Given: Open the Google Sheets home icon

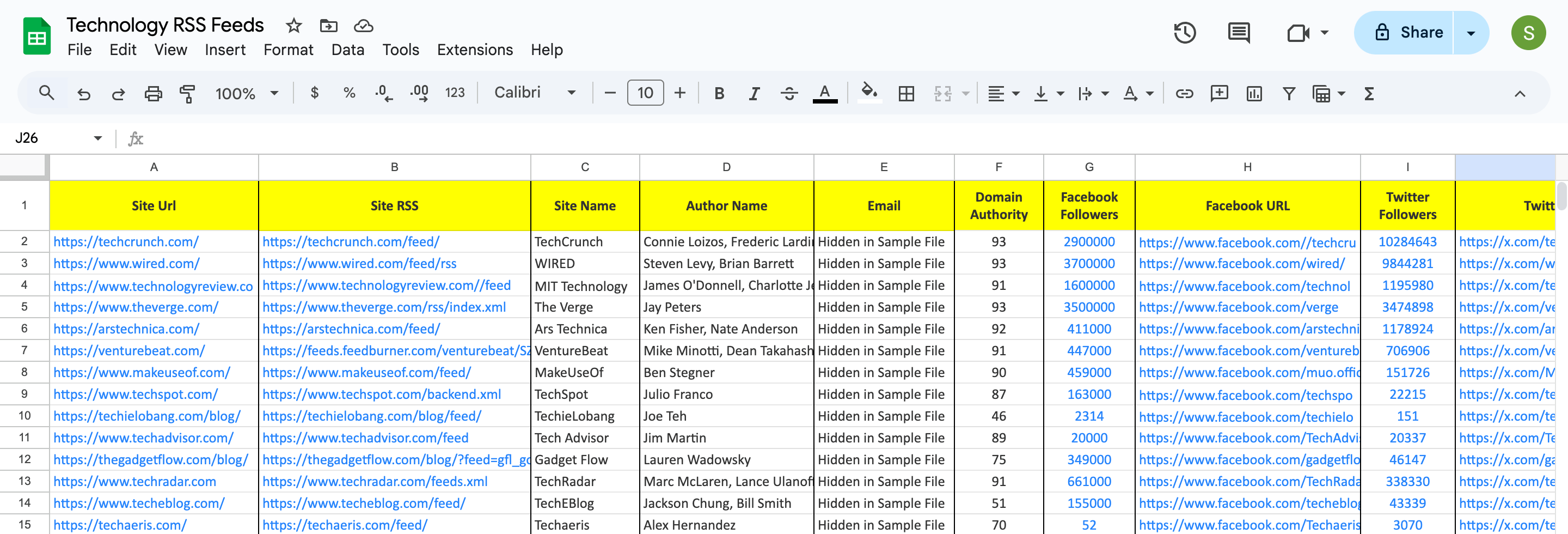Looking at the screenshot, I should click(36, 37).
